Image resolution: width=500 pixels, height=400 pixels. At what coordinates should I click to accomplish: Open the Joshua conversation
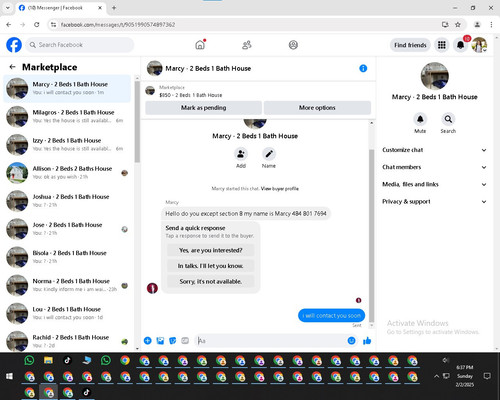pyautogui.click(x=67, y=201)
